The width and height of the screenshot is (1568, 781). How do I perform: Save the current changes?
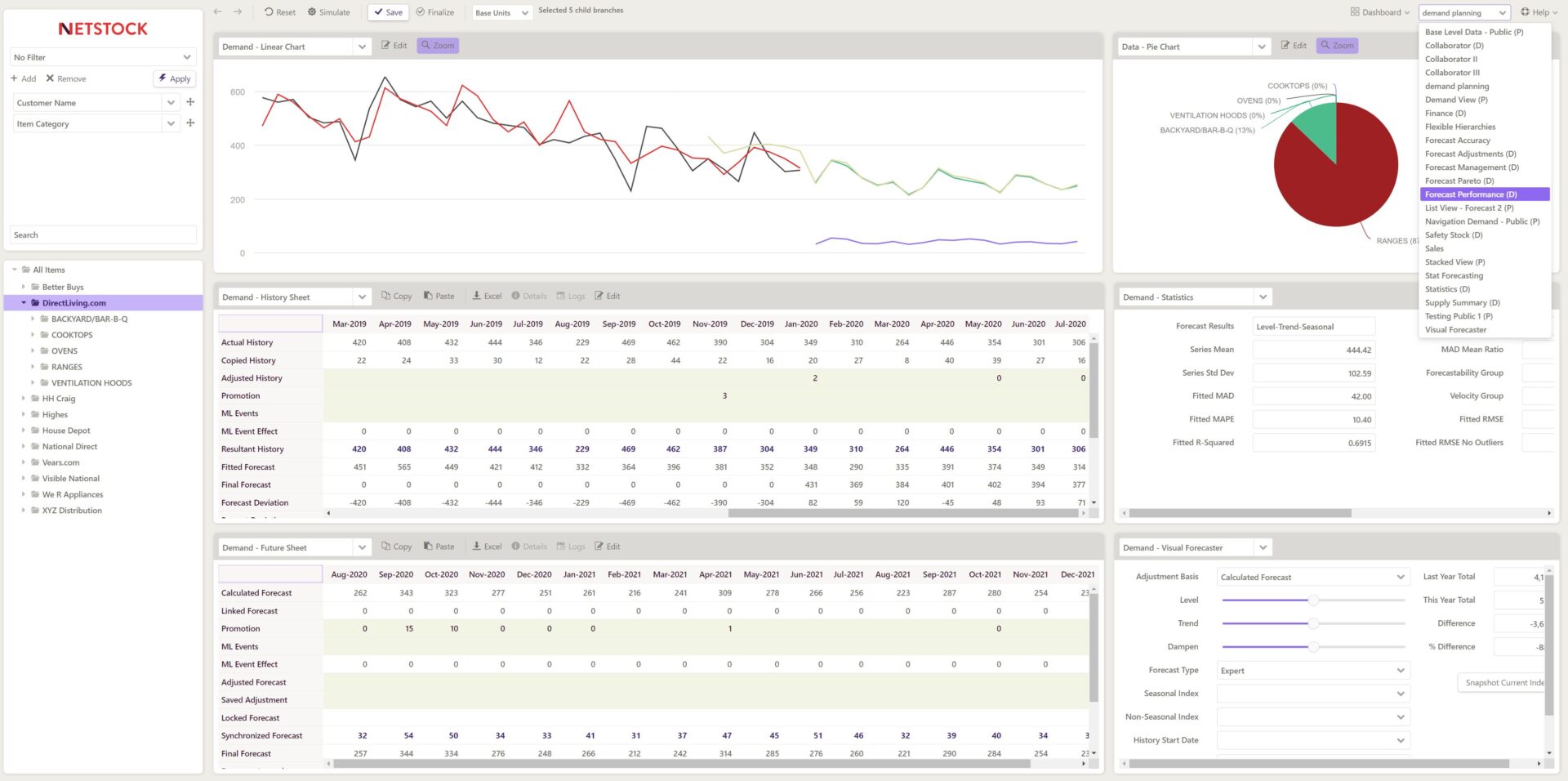point(389,12)
